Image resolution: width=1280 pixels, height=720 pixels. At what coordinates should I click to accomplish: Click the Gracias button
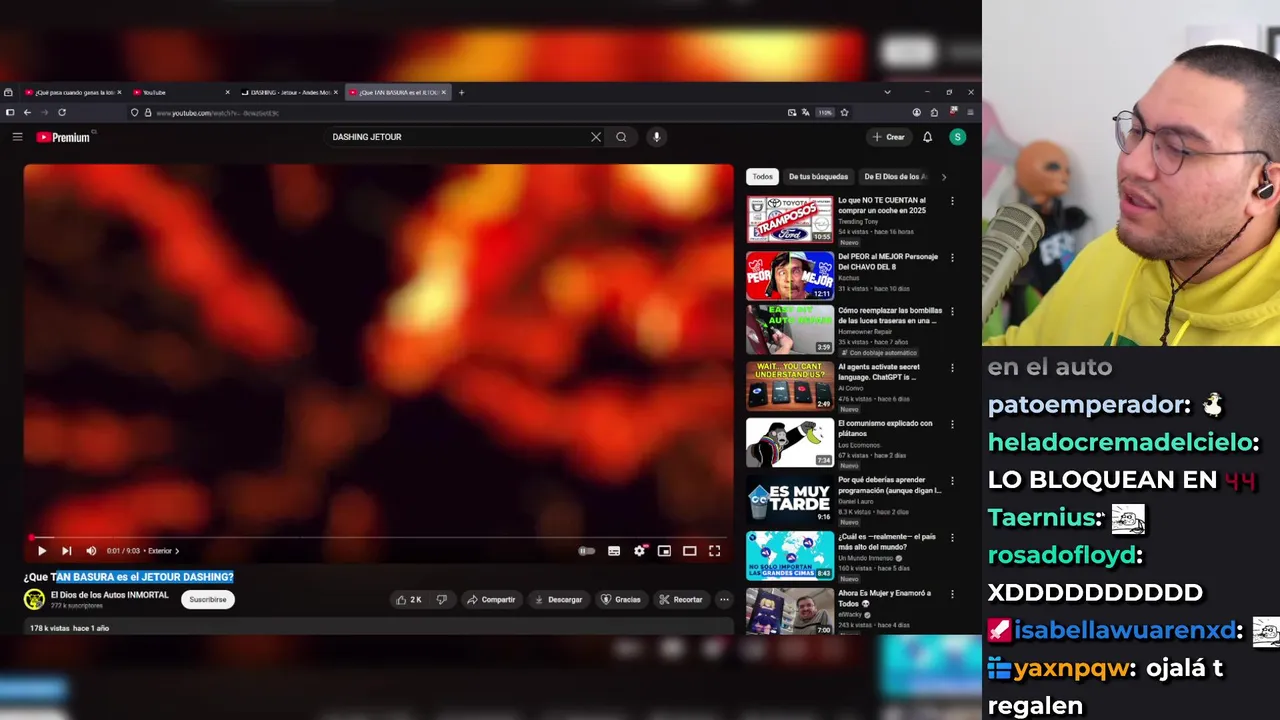point(620,600)
